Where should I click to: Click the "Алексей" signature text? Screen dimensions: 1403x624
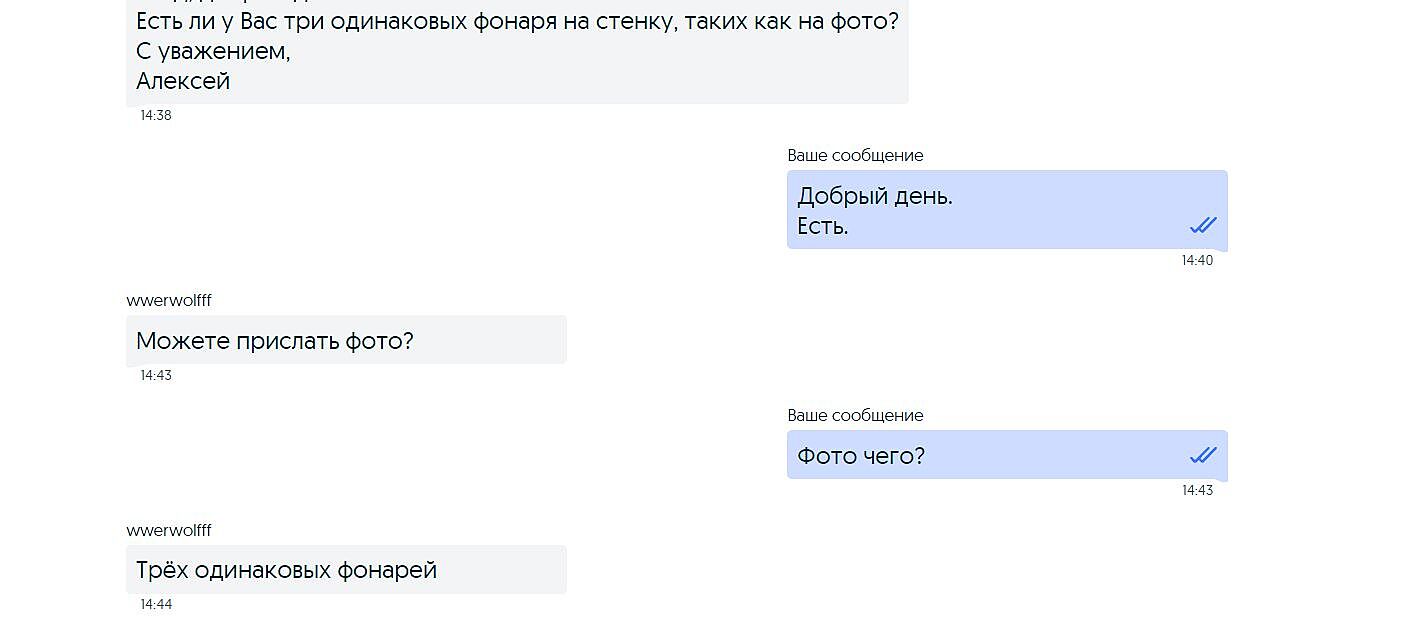tap(183, 81)
